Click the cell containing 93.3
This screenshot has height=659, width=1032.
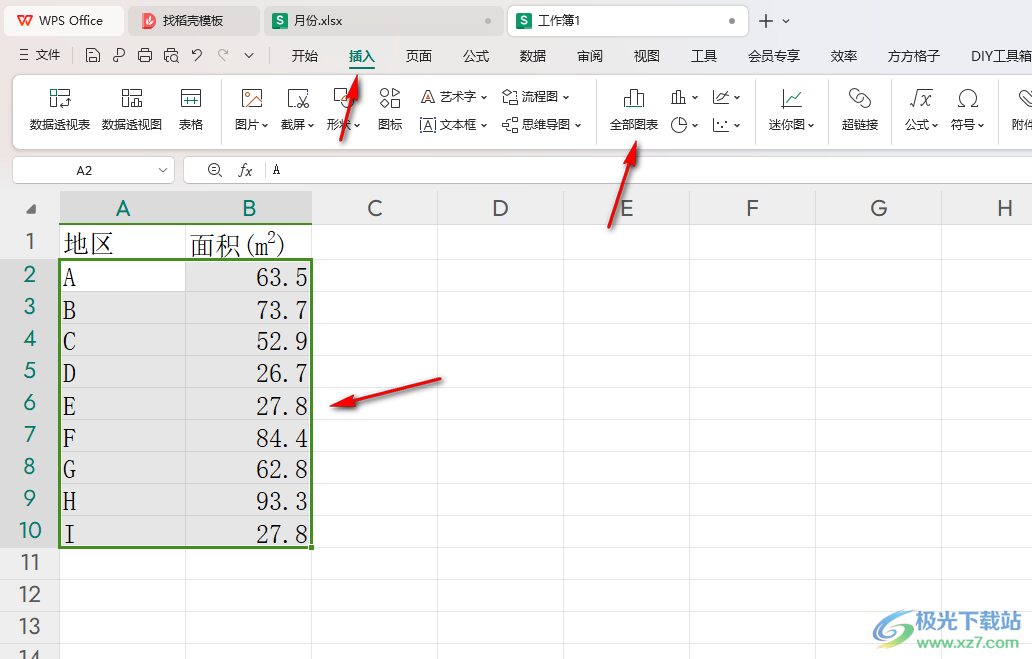pyautogui.click(x=248, y=501)
